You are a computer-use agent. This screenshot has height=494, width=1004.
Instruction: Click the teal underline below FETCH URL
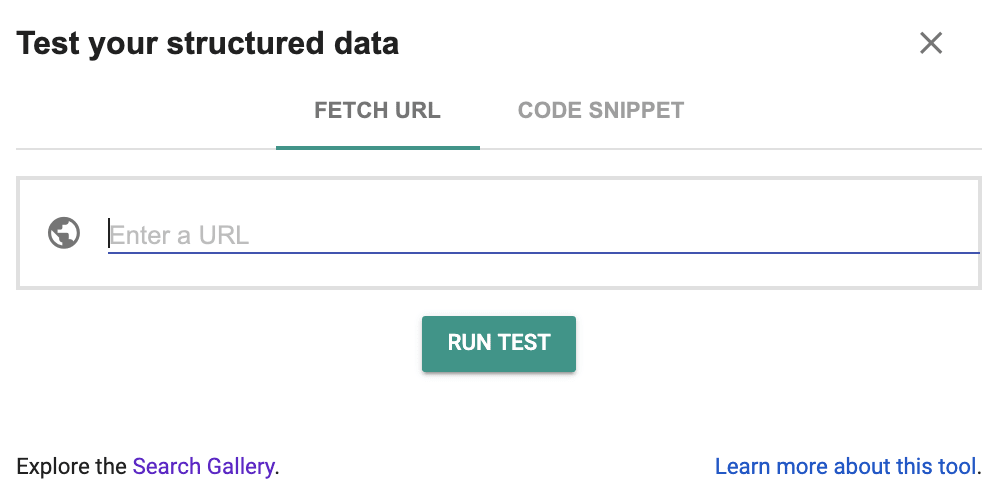[x=378, y=148]
